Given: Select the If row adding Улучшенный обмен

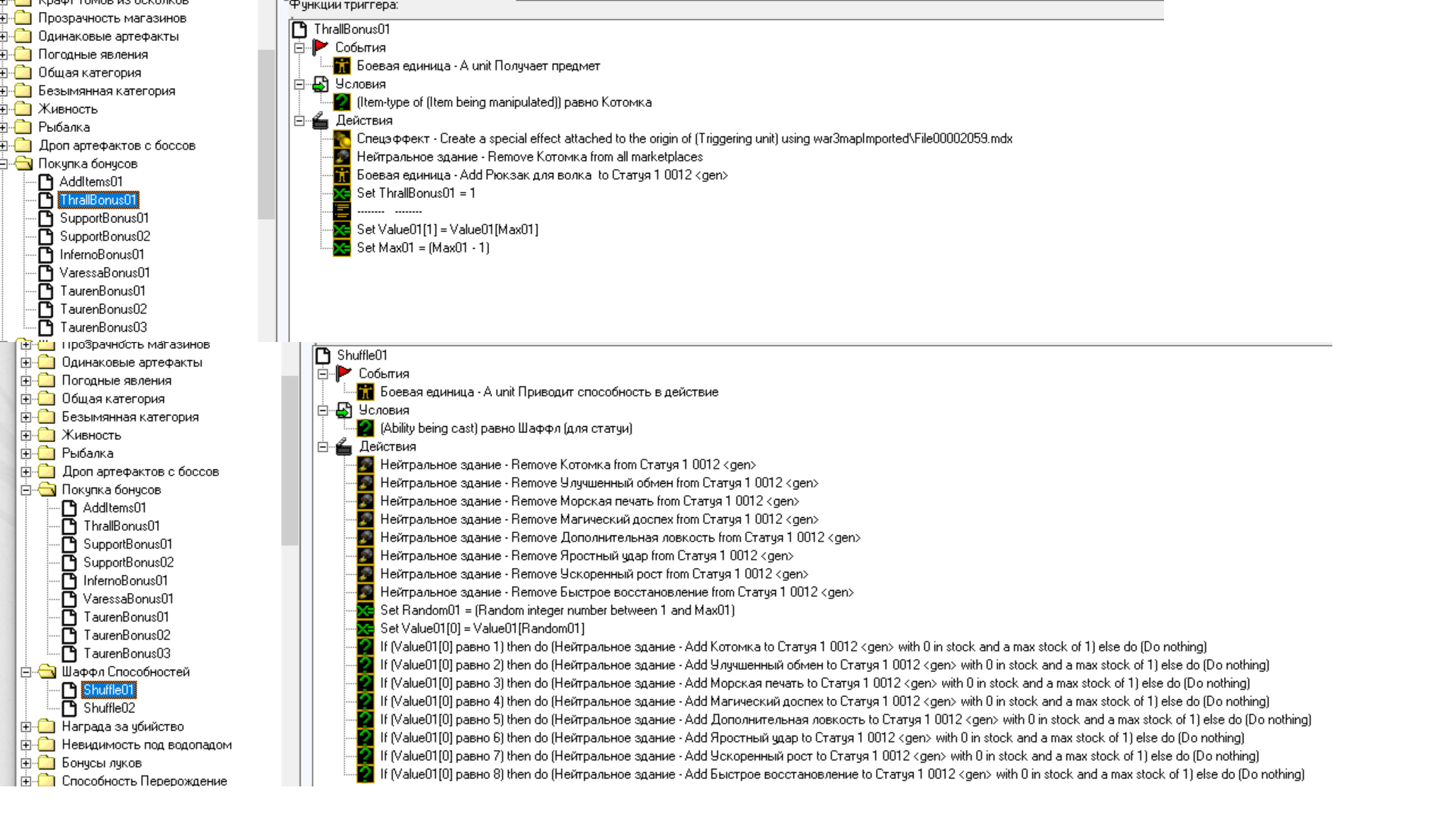Looking at the screenshot, I should tap(825, 665).
